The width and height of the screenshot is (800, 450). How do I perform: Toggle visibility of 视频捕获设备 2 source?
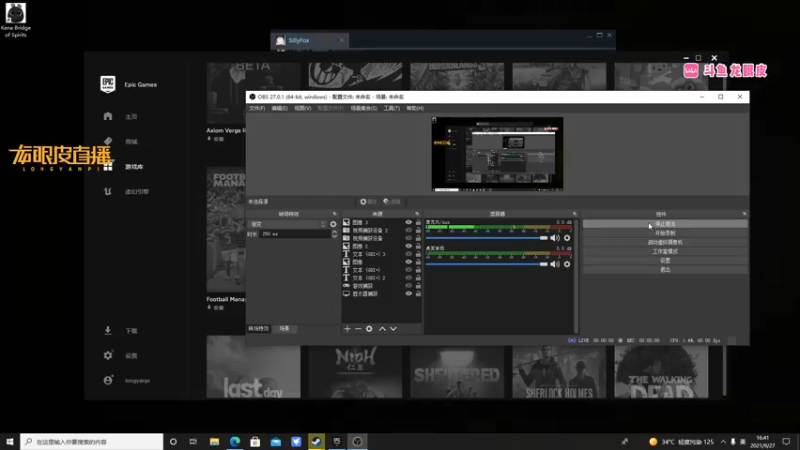click(409, 230)
